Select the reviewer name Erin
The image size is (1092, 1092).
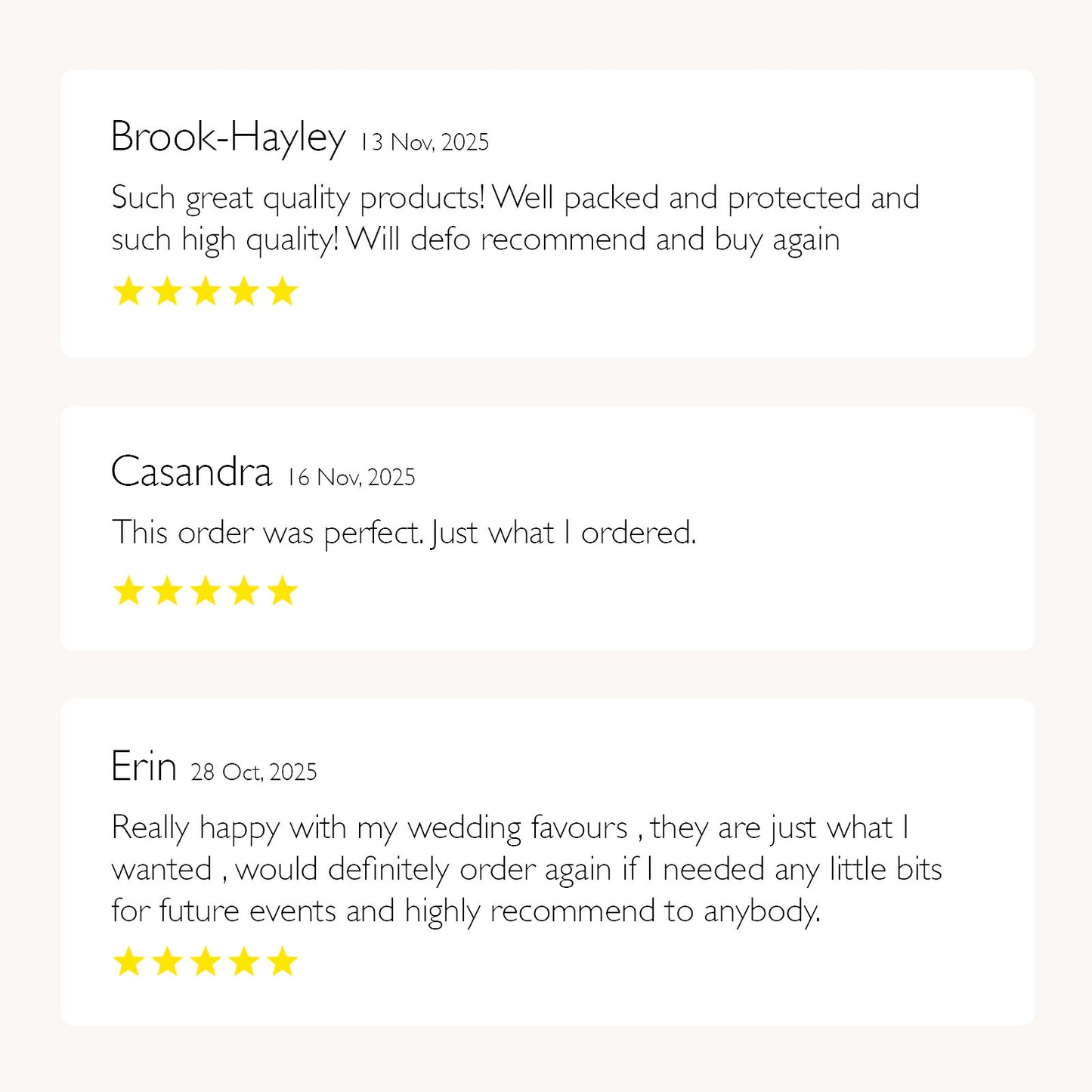coord(144,766)
